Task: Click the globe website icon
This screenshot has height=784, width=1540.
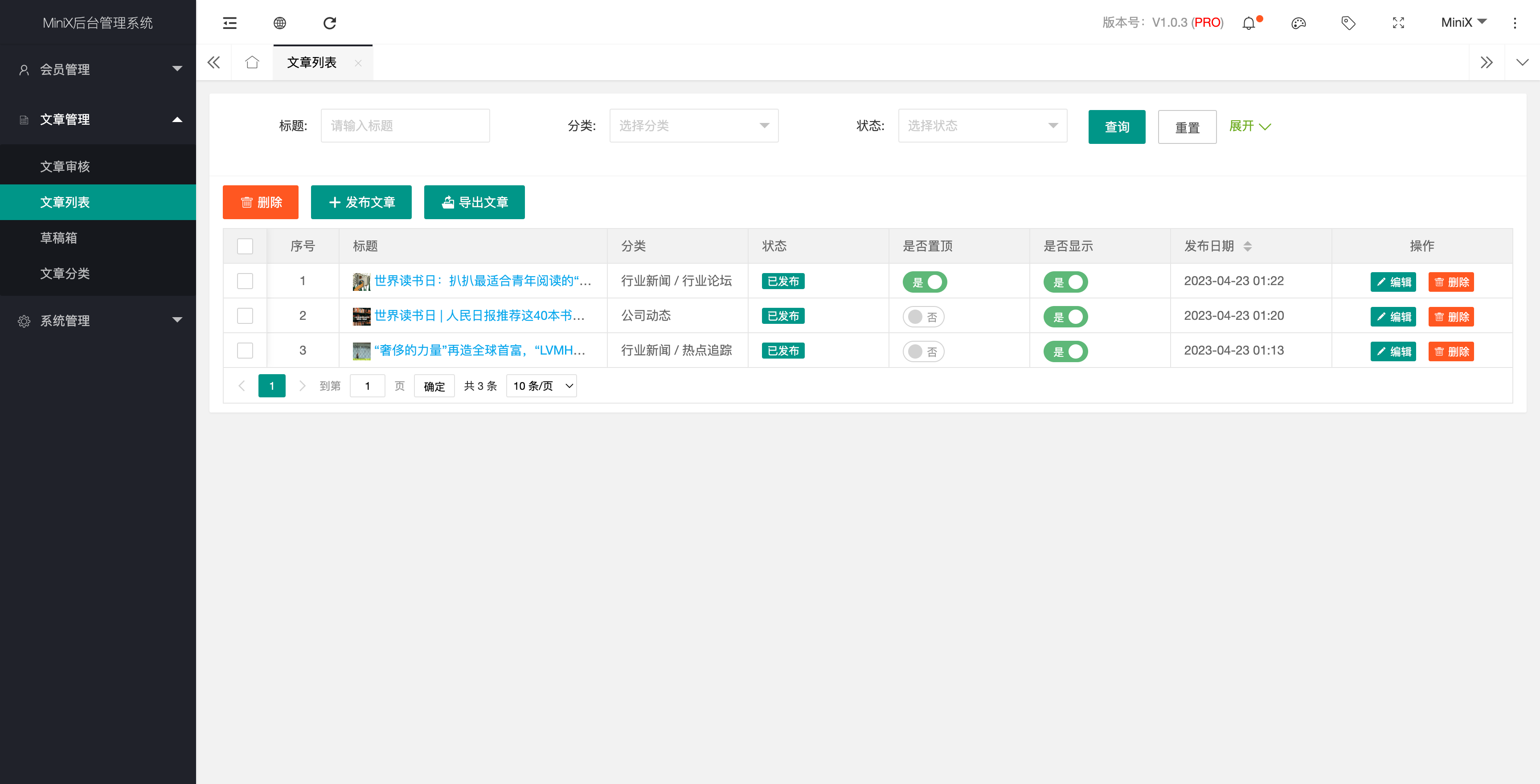Action: tap(280, 23)
